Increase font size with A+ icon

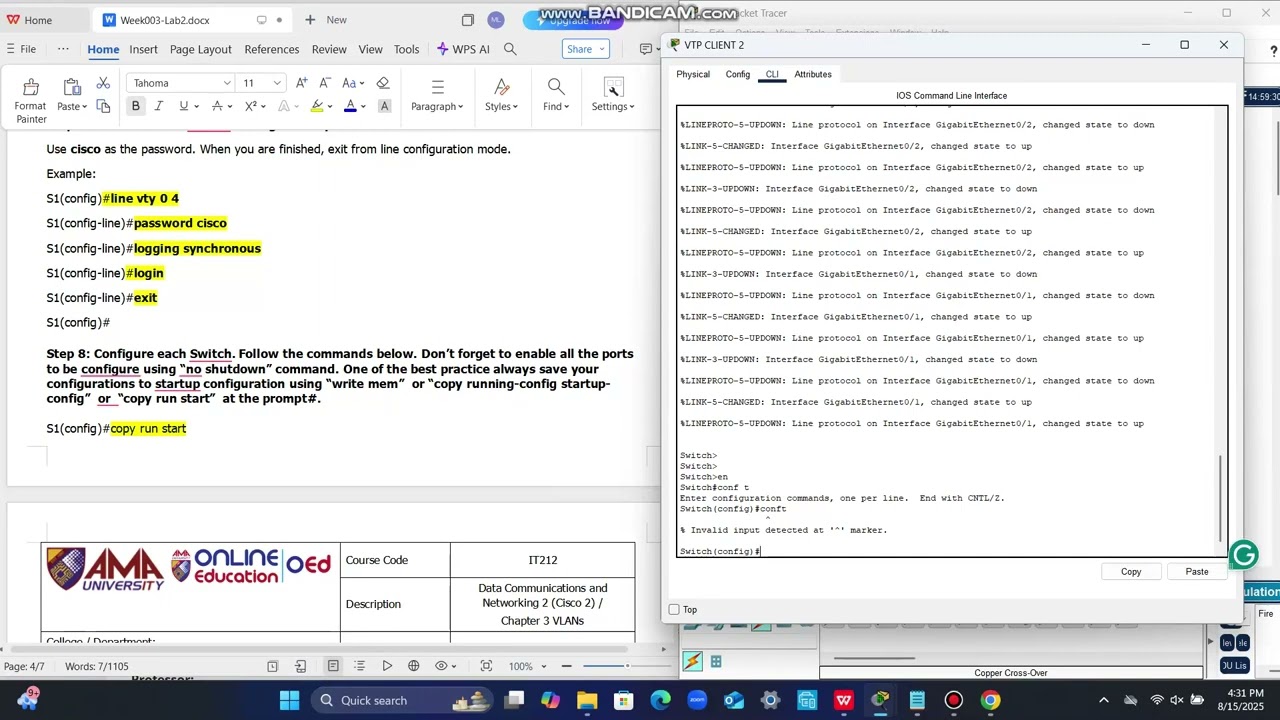[301, 83]
